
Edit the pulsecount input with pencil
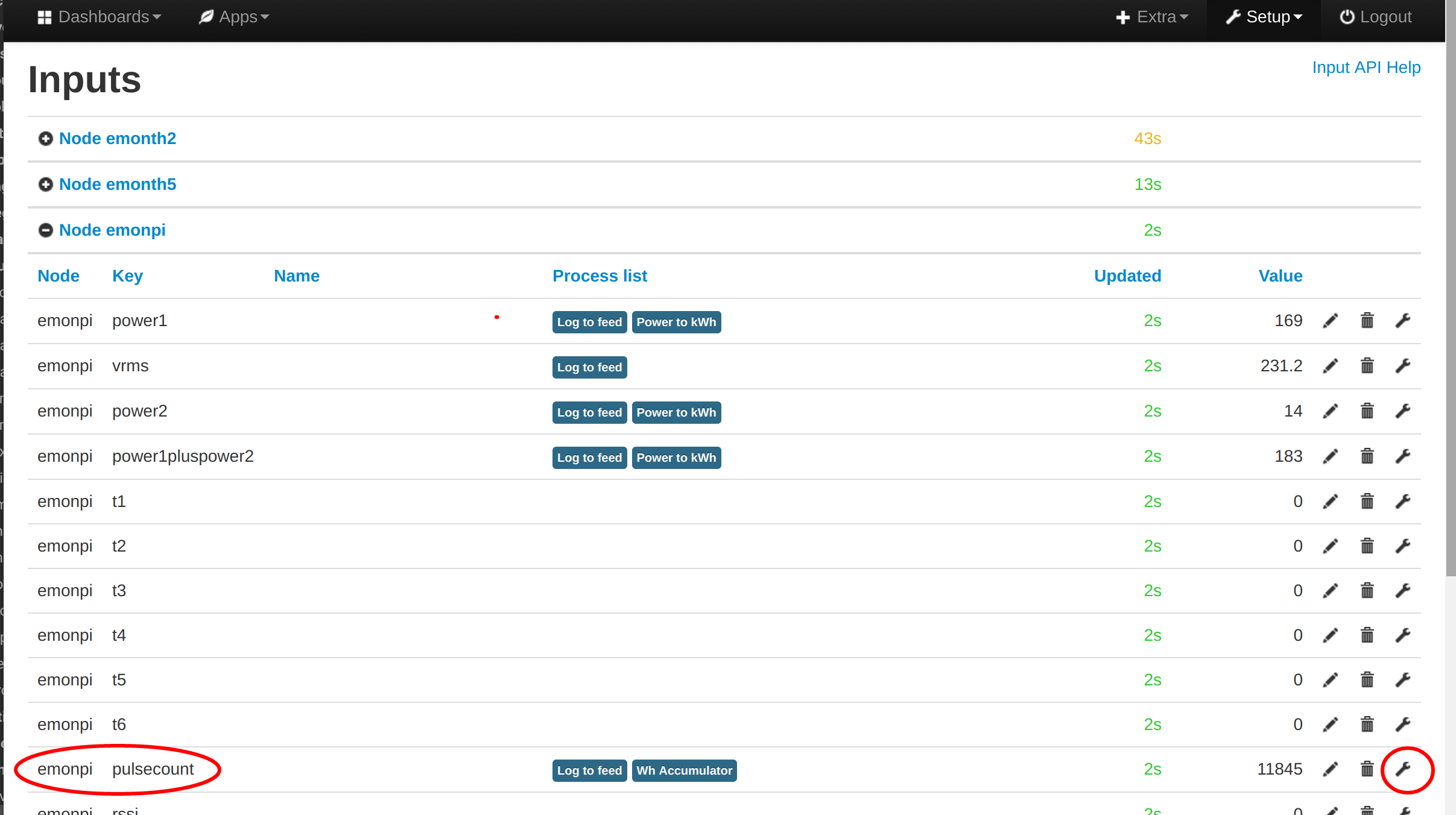tap(1331, 769)
